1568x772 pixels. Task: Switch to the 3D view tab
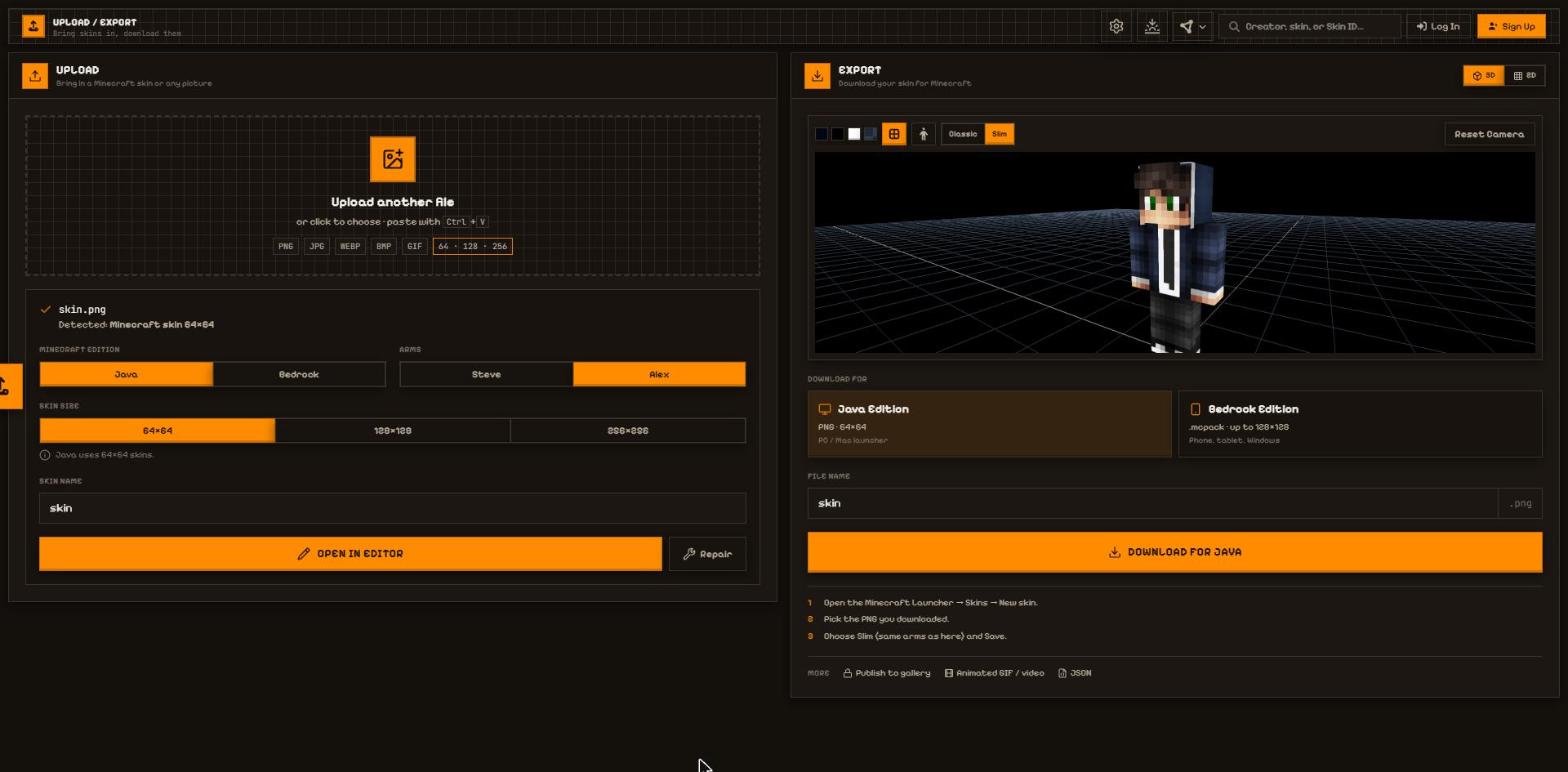(1483, 76)
